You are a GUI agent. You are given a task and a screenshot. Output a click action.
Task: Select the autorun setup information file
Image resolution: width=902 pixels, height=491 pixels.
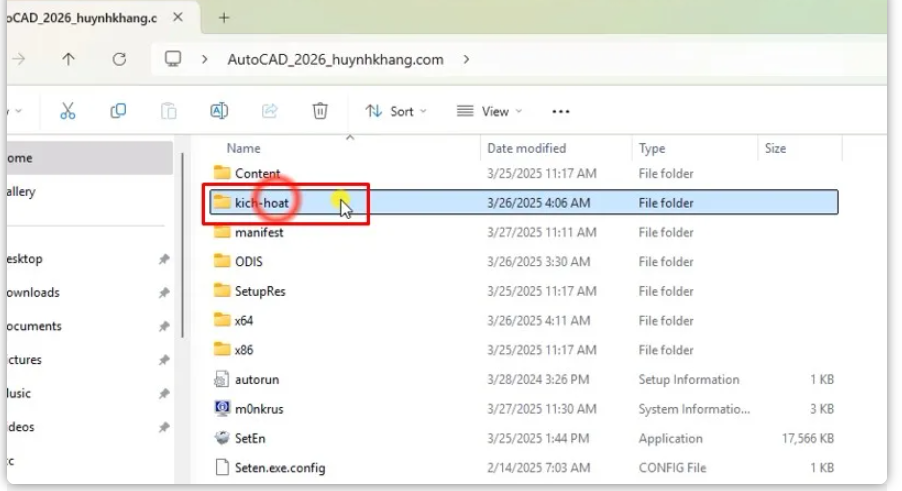(x=255, y=380)
